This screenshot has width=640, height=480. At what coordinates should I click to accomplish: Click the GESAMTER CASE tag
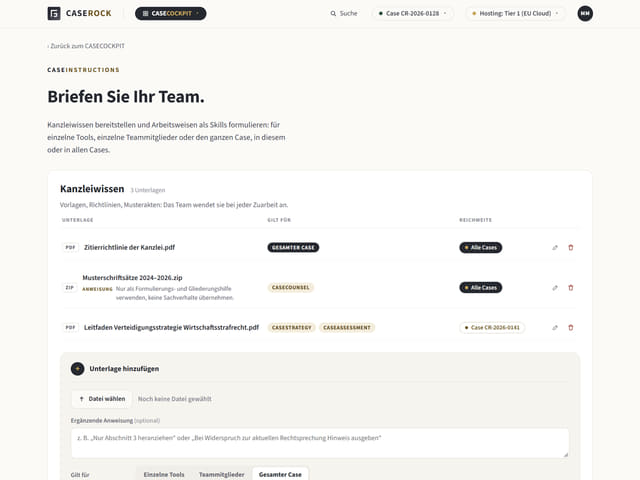(x=293, y=247)
